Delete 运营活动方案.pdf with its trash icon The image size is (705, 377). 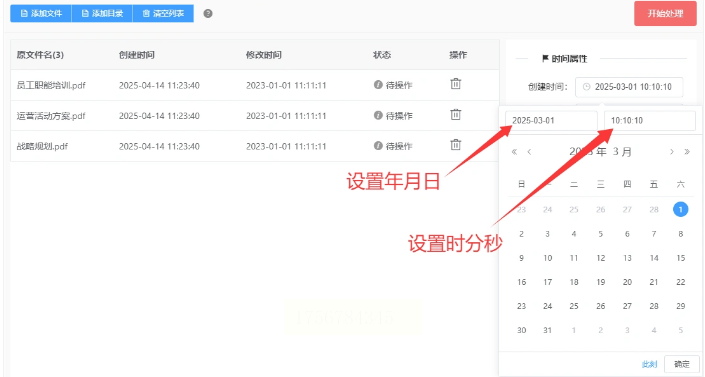(x=455, y=114)
